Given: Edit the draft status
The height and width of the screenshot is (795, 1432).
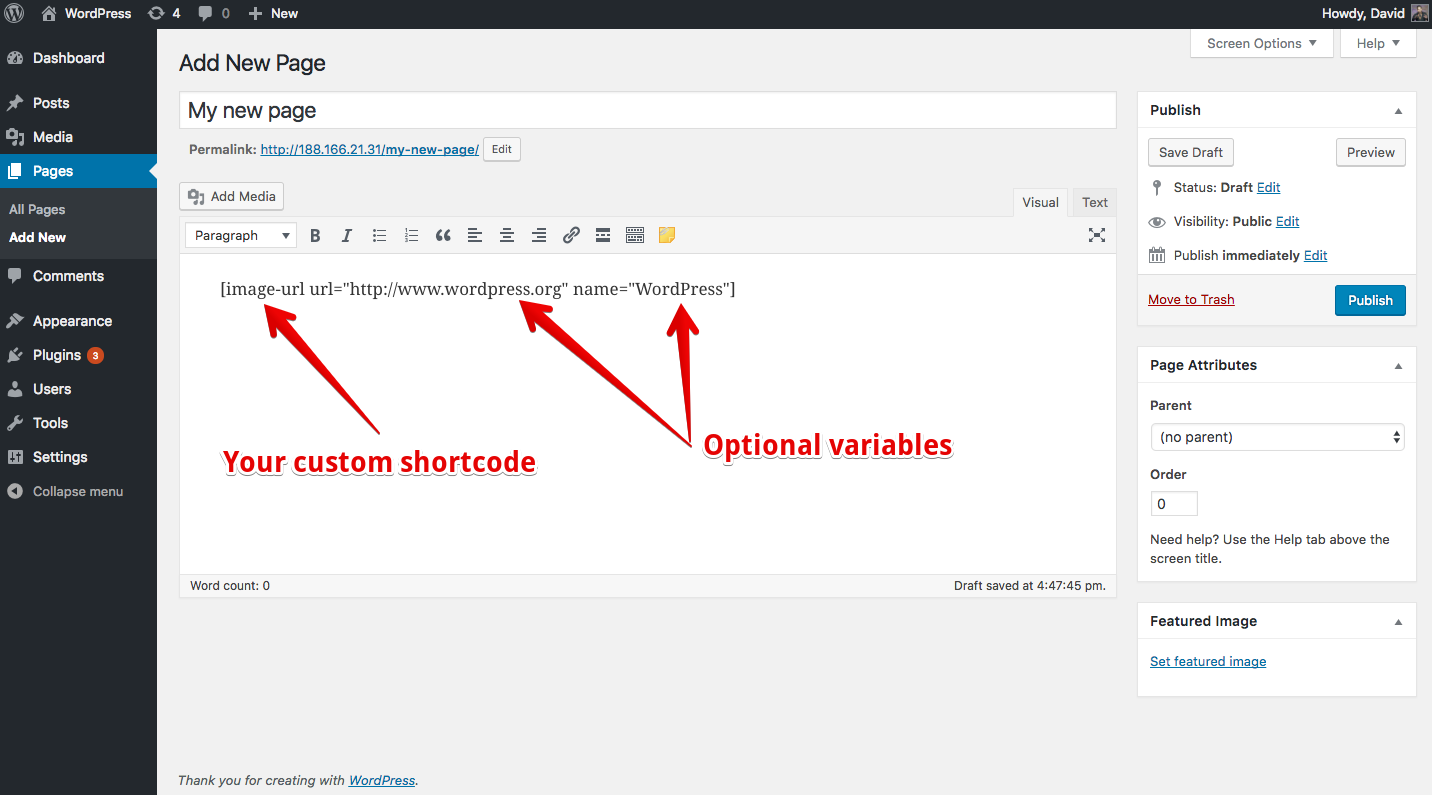Looking at the screenshot, I should click(x=1268, y=187).
